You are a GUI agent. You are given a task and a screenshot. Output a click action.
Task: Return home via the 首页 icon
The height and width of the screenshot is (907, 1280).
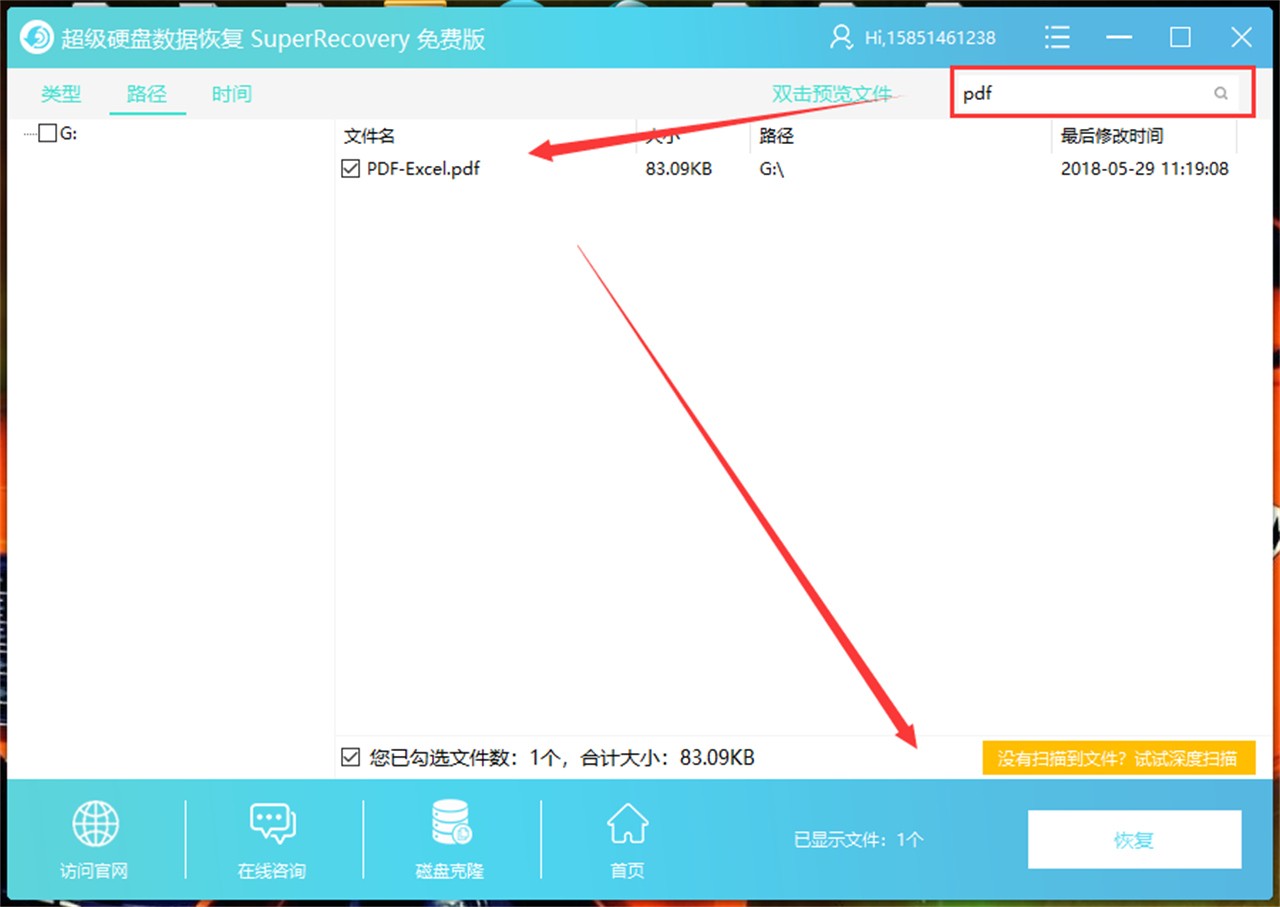tap(627, 821)
